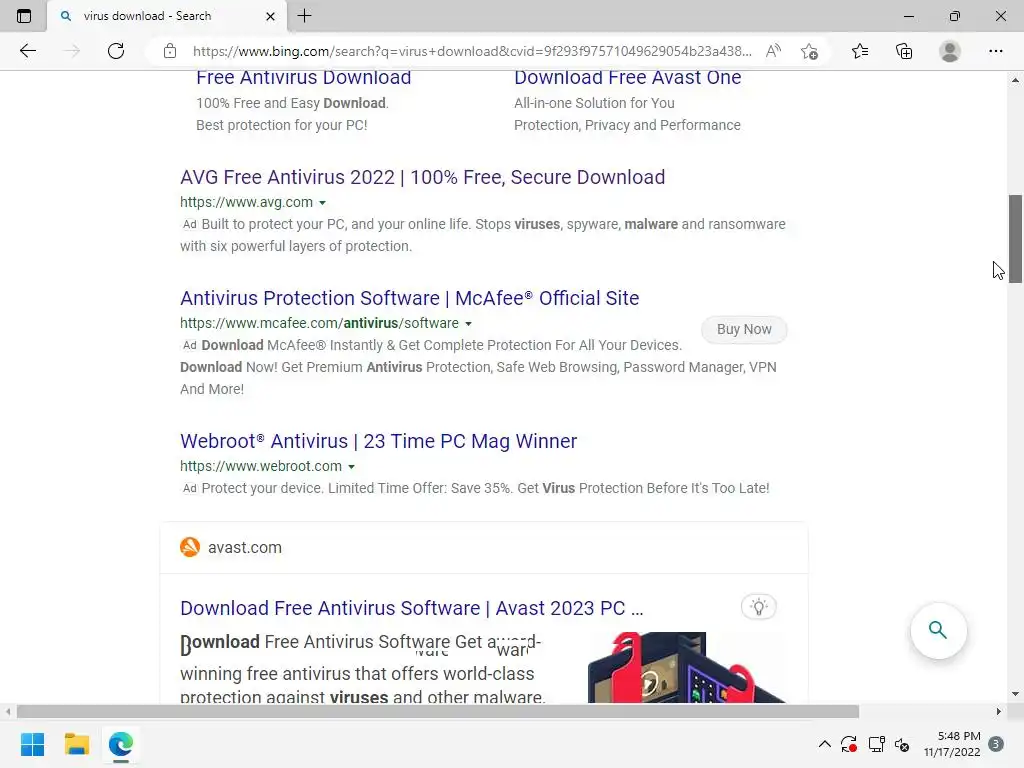Open File Explorer from taskbar
Screen dimensions: 1024x768
(76, 744)
